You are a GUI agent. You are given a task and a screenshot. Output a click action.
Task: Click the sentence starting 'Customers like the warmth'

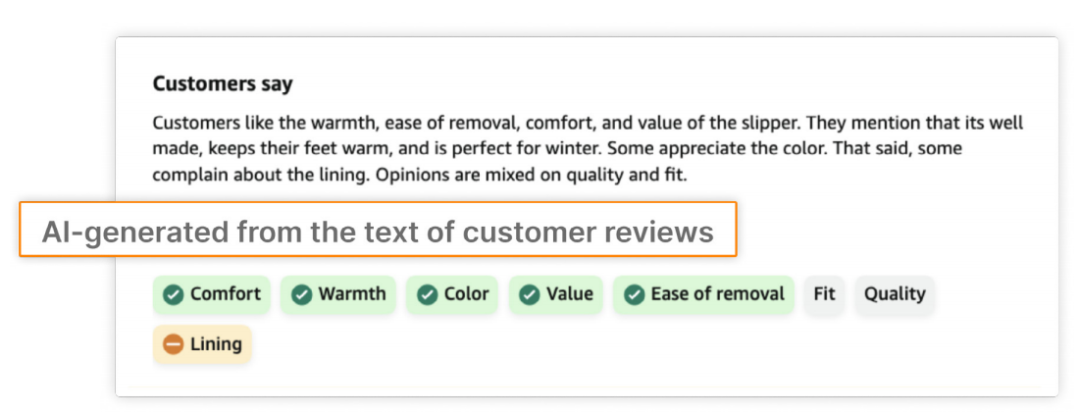coord(477,123)
